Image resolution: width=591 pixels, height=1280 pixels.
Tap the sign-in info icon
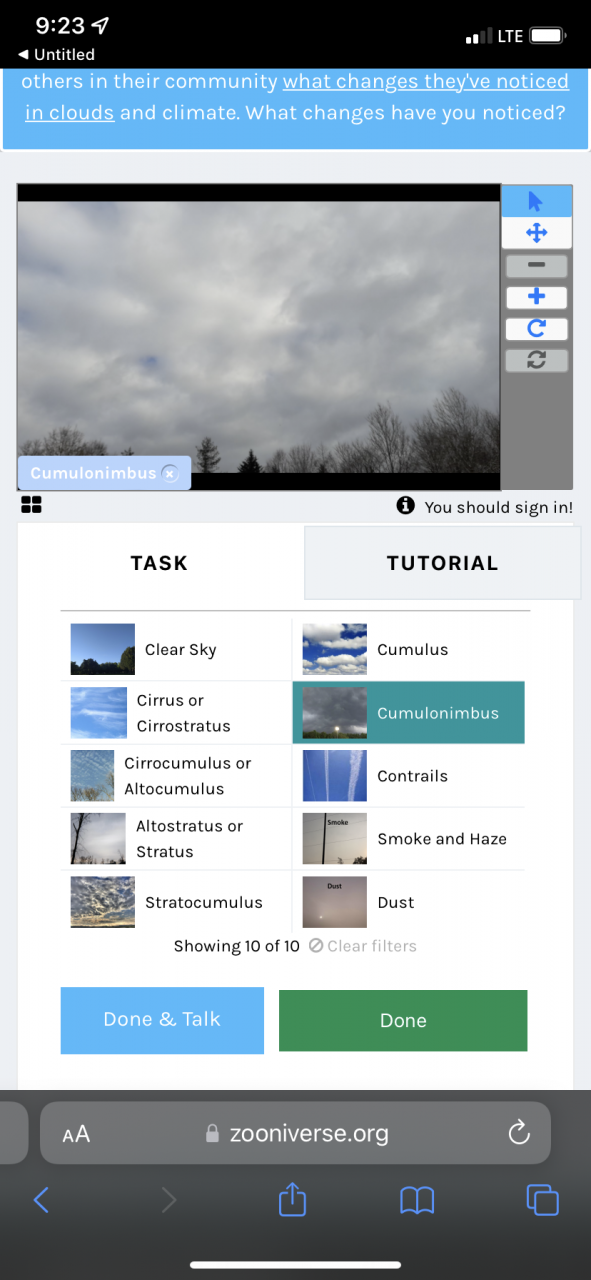point(405,506)
